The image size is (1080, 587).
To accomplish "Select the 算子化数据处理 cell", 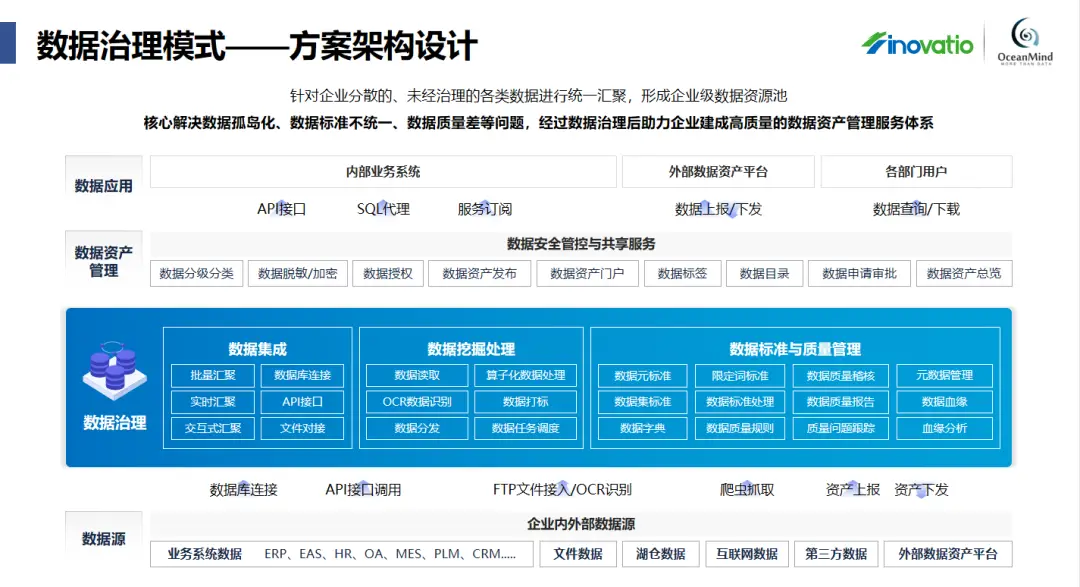I will 526,375.
